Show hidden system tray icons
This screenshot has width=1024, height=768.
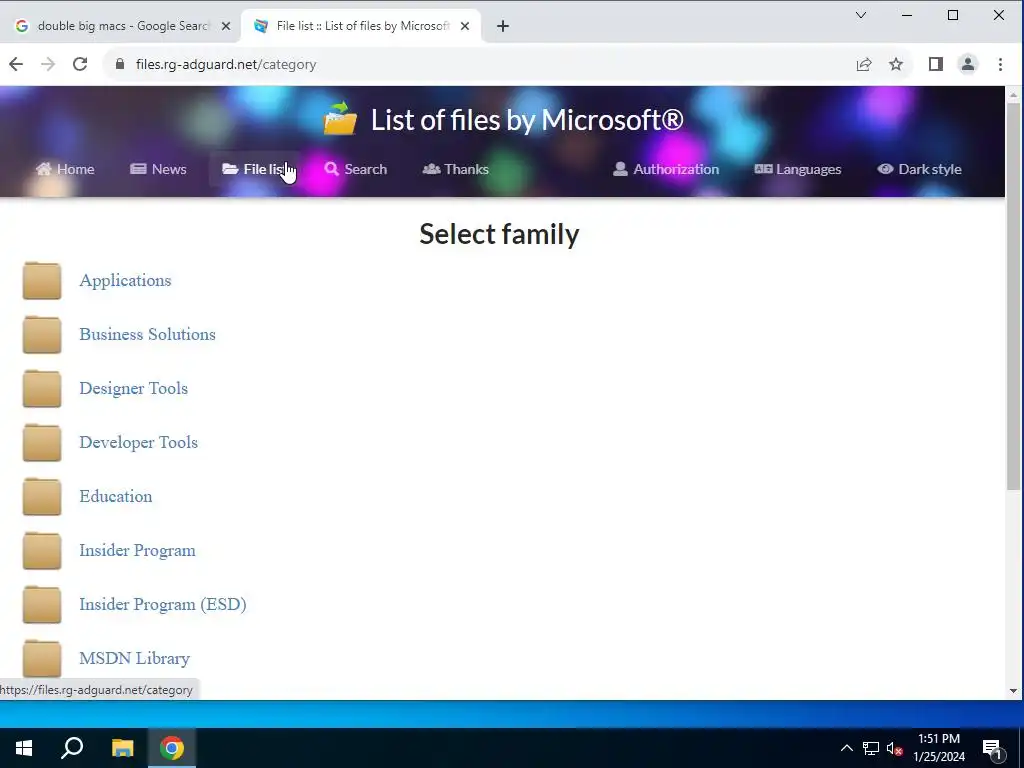coord(846,748)
